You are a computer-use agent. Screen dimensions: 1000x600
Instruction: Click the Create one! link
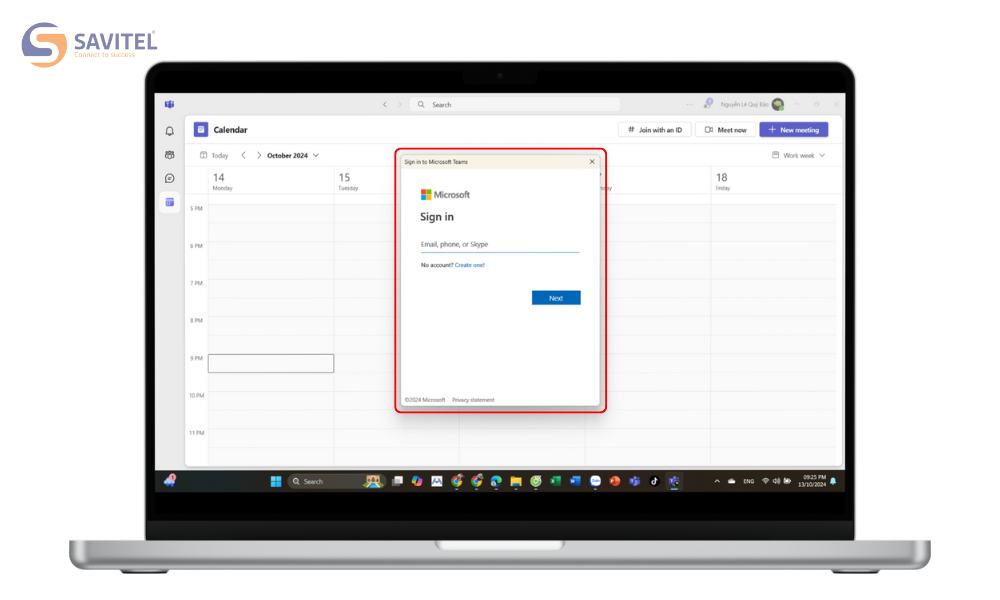(x=469, y=265)
